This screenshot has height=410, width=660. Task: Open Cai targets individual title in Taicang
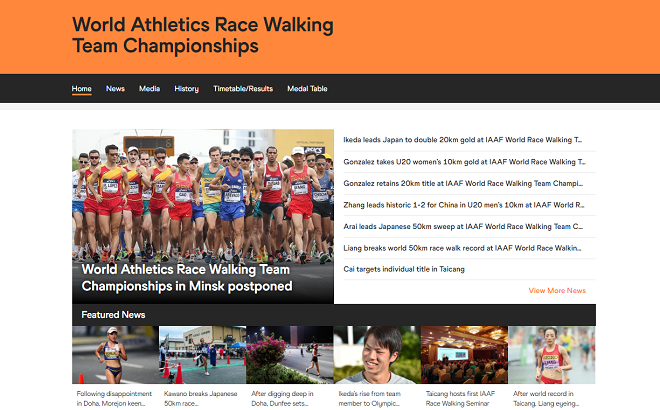404,269
